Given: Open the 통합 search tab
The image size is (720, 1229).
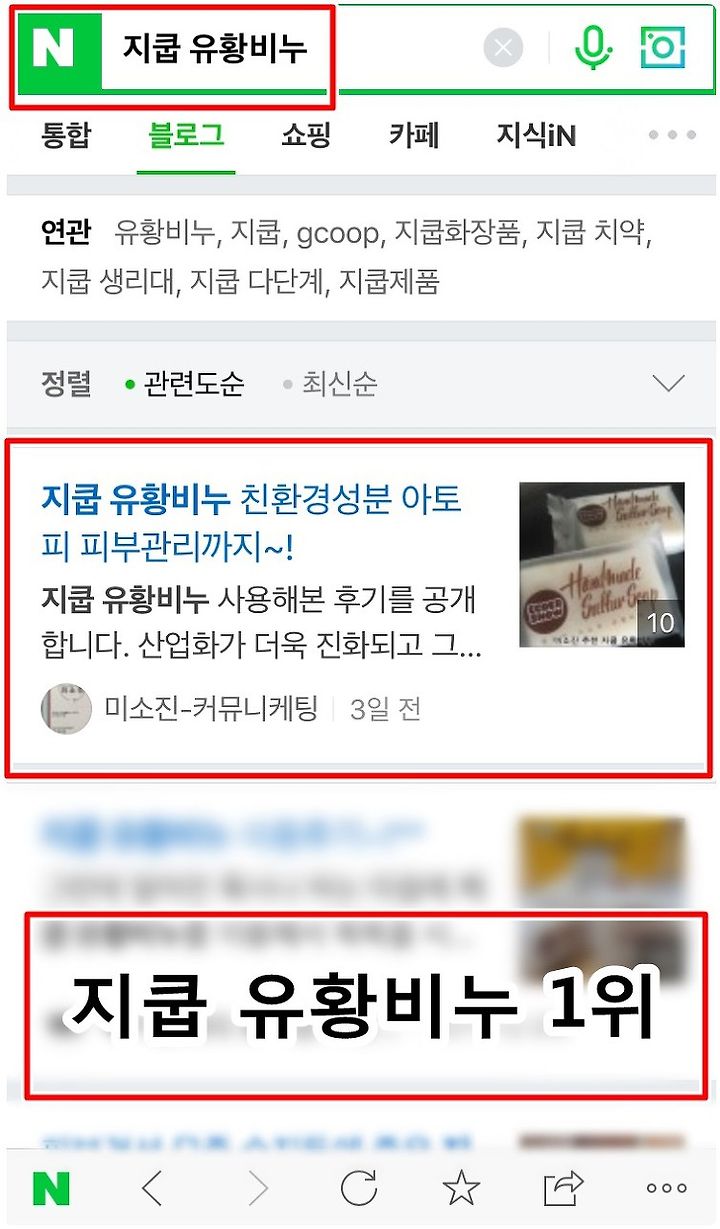Looking at the screenshot, I should pos(66,135).
